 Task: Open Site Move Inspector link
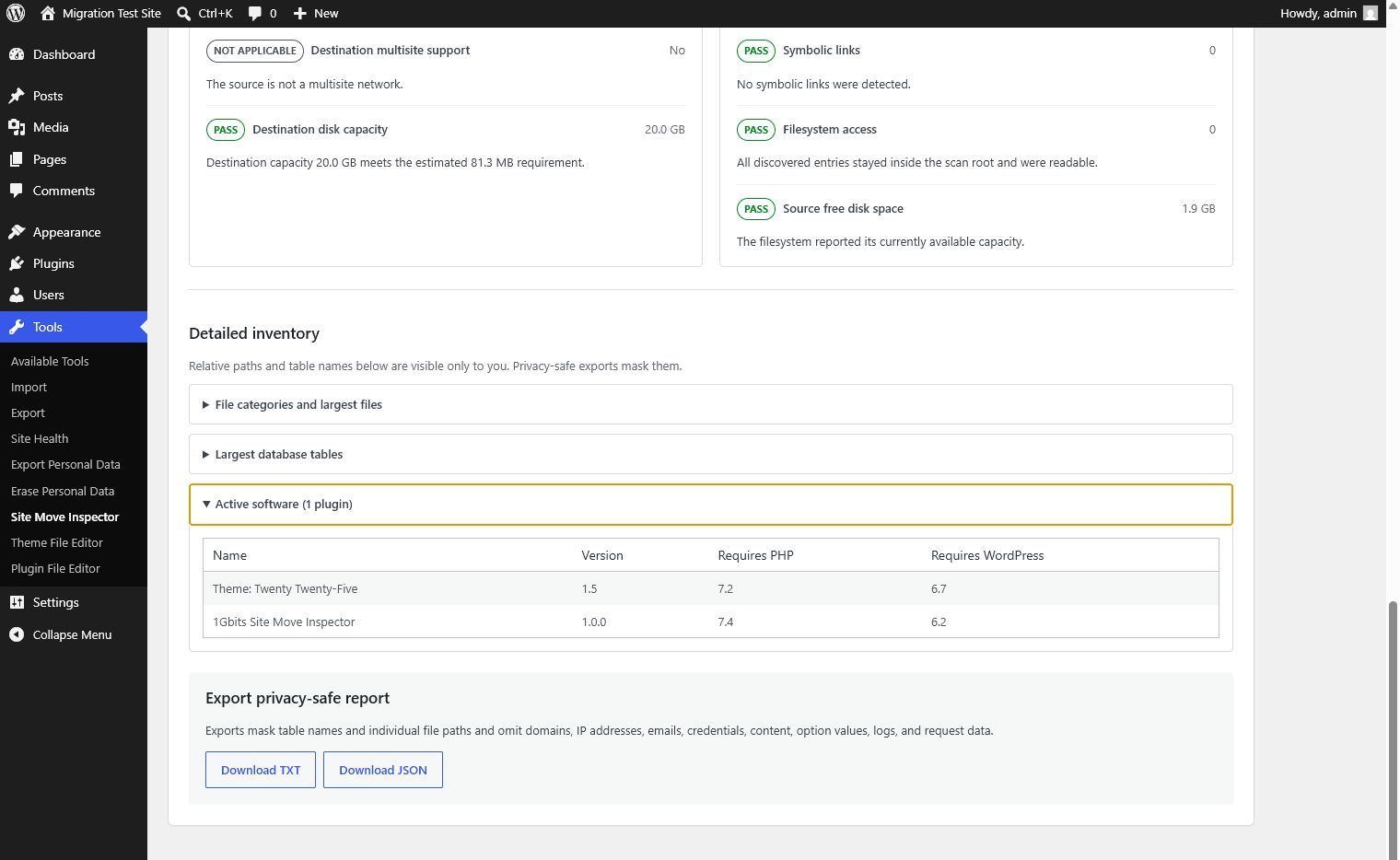pos(65,517)
